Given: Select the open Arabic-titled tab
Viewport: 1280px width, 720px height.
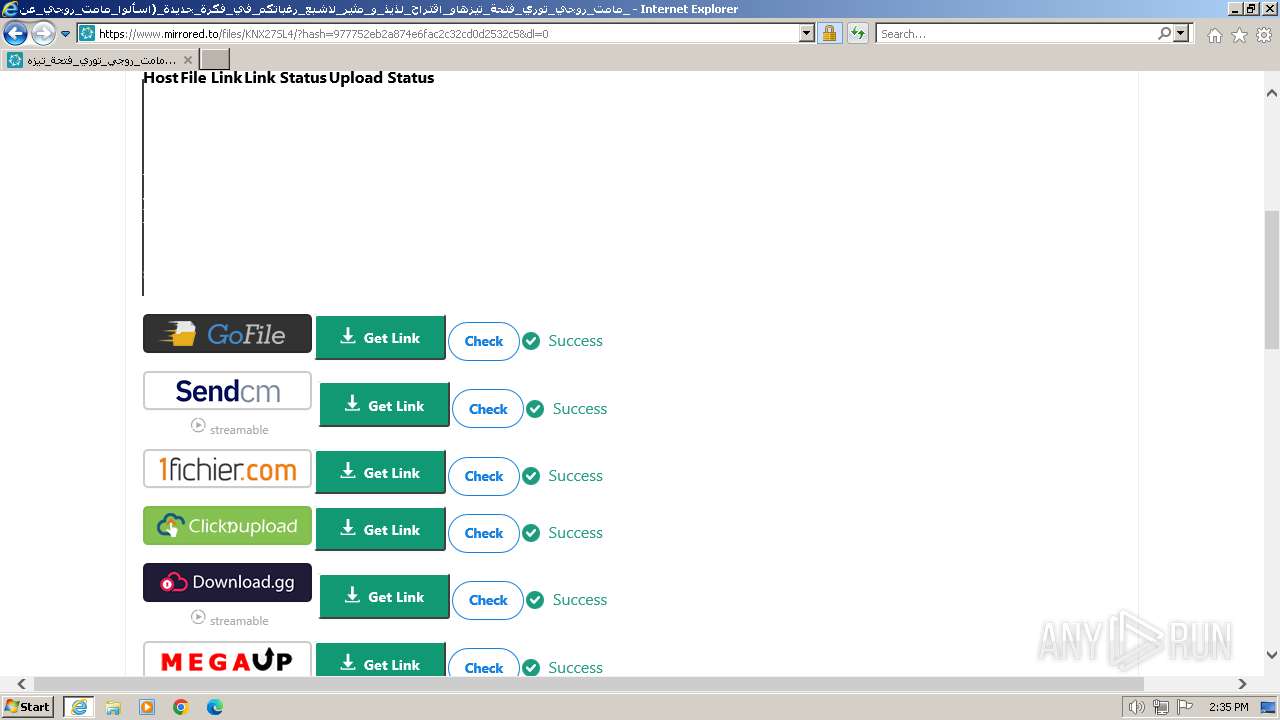Looking at the screenshot, I should 100,60.
